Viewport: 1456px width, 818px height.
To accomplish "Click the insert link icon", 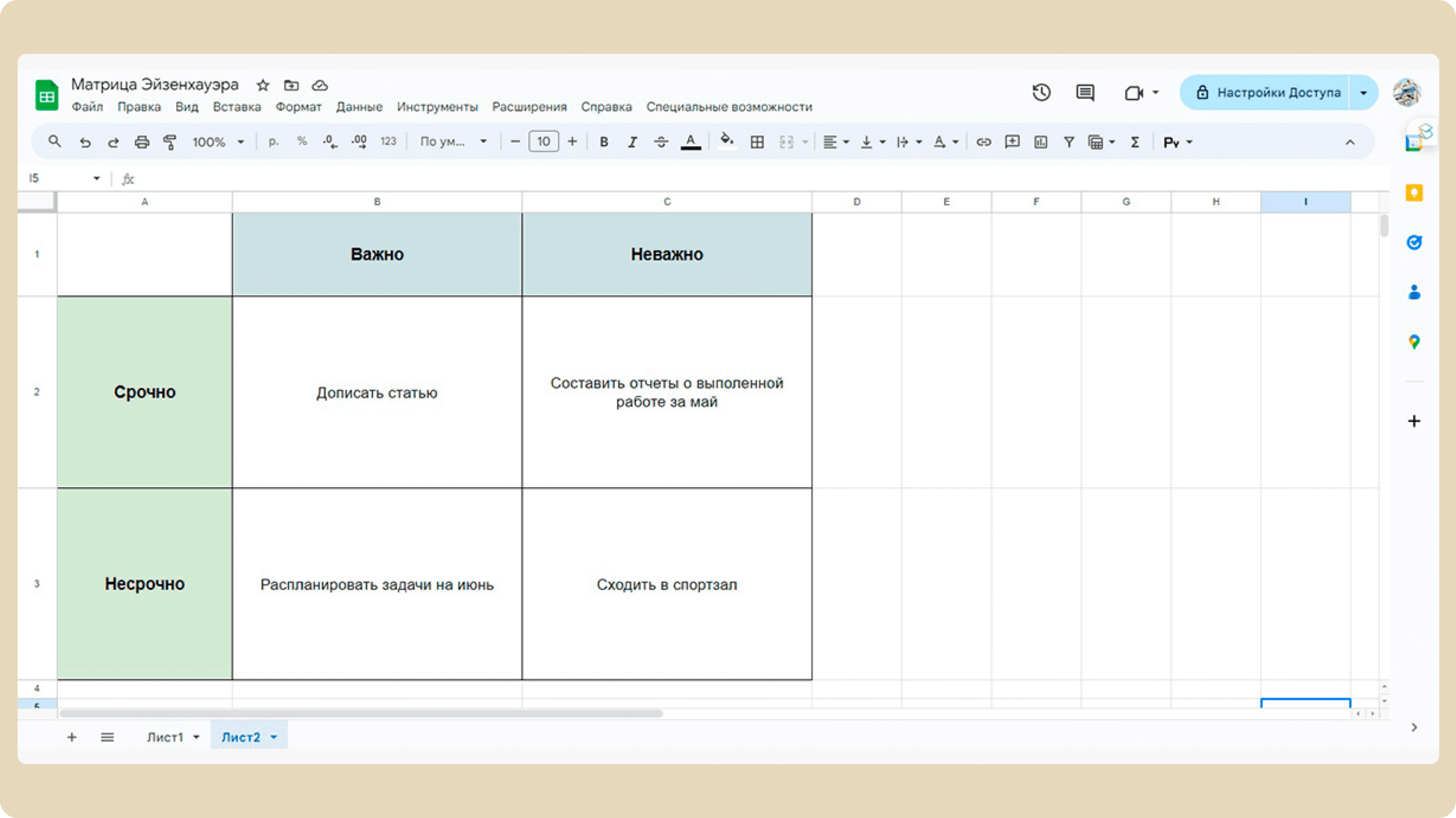I will [983, 142].
